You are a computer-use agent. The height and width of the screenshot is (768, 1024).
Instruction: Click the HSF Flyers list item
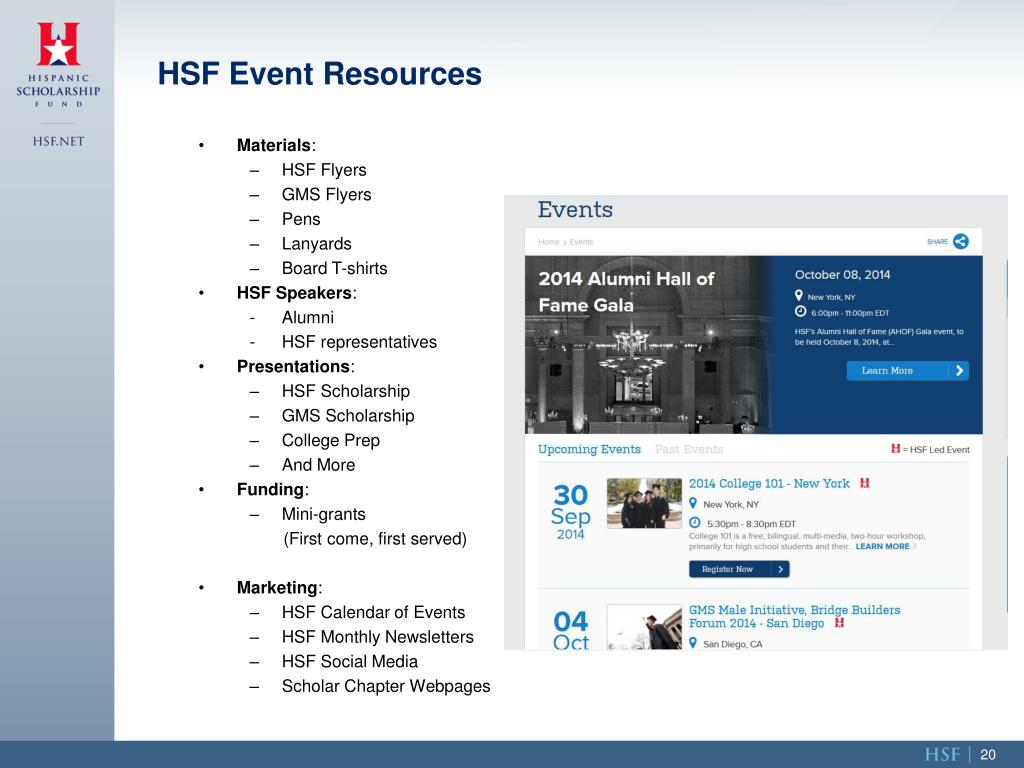pos(324,170)
